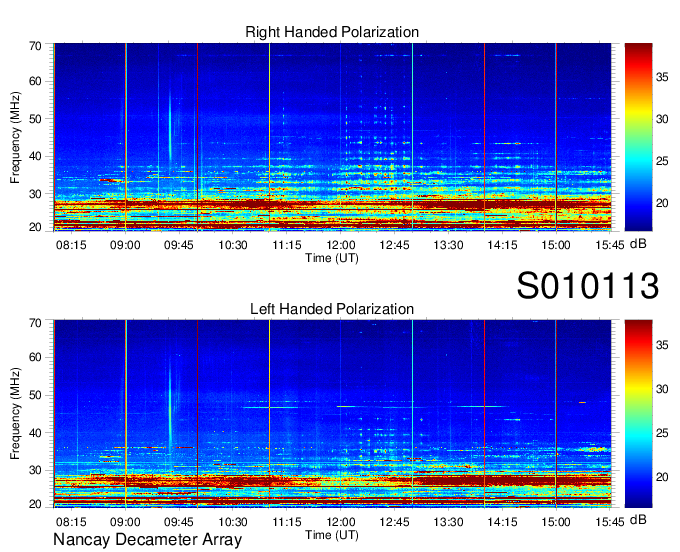This screenshot has width=680, height=552.
Task: Click 08:15 time tick on Right Handed plot
Action: pos(71,245)
